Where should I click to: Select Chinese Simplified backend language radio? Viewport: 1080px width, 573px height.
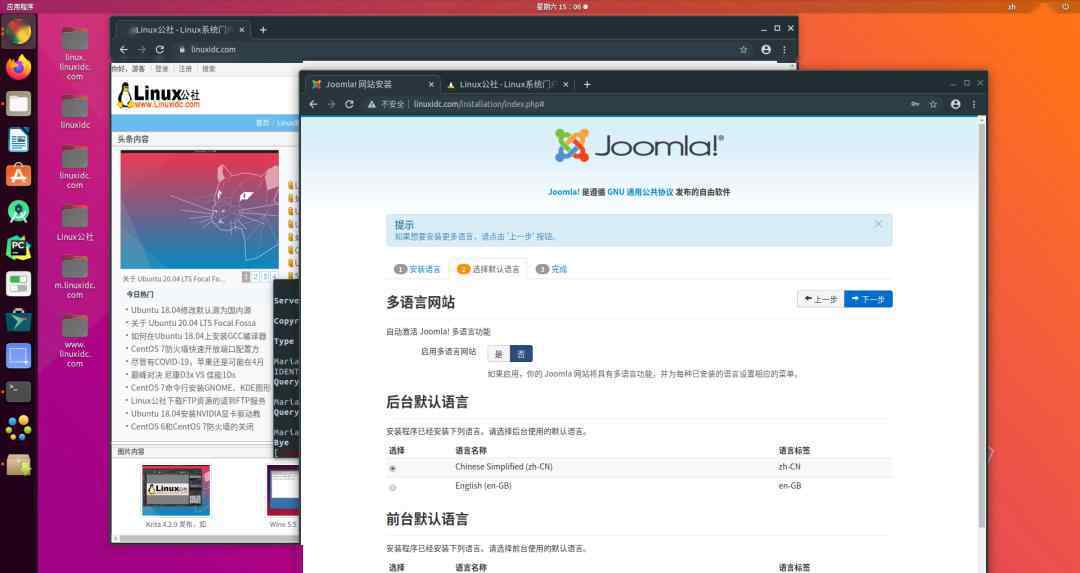click(x=393, y=468)
